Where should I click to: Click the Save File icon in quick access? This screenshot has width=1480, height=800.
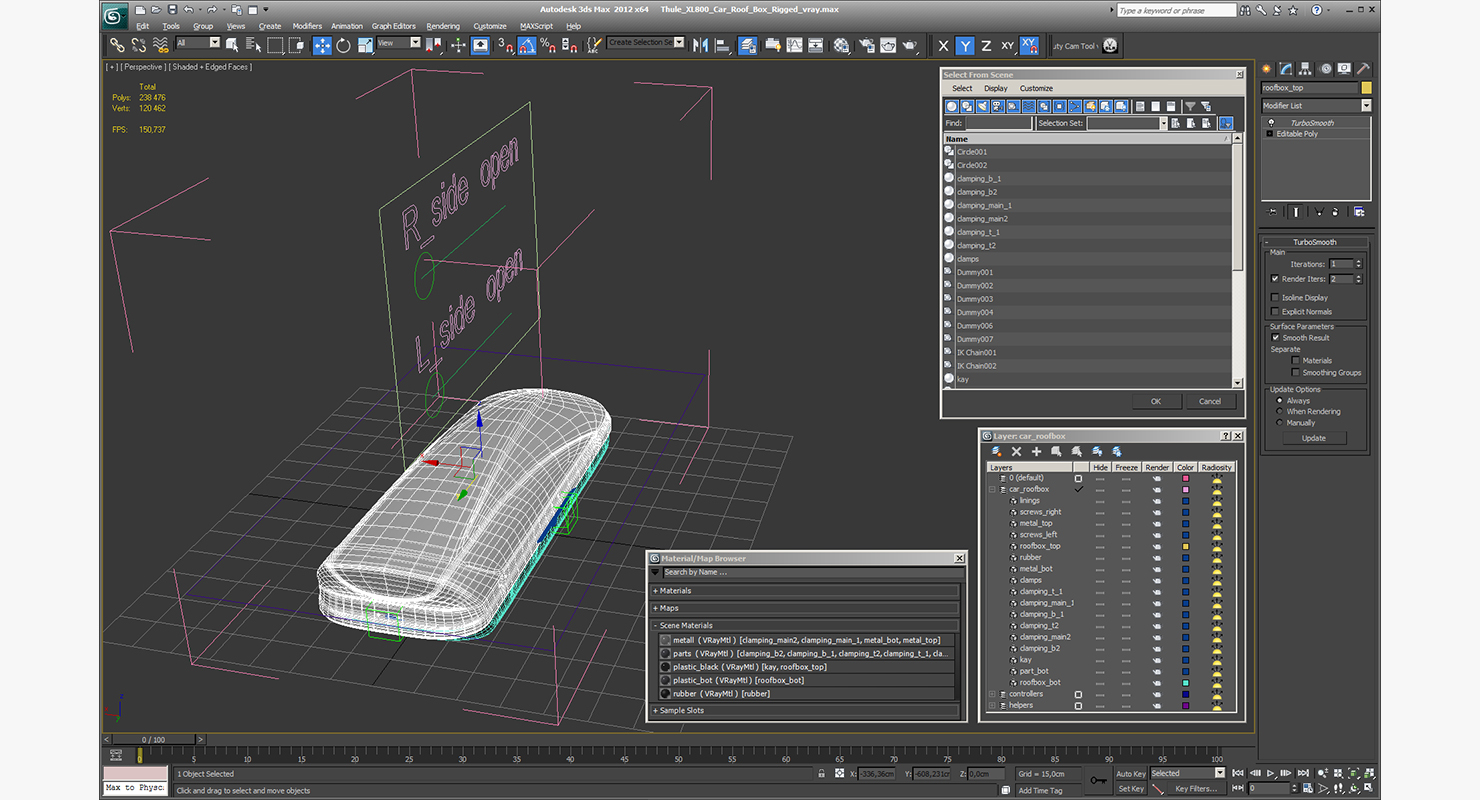[171, 10]
